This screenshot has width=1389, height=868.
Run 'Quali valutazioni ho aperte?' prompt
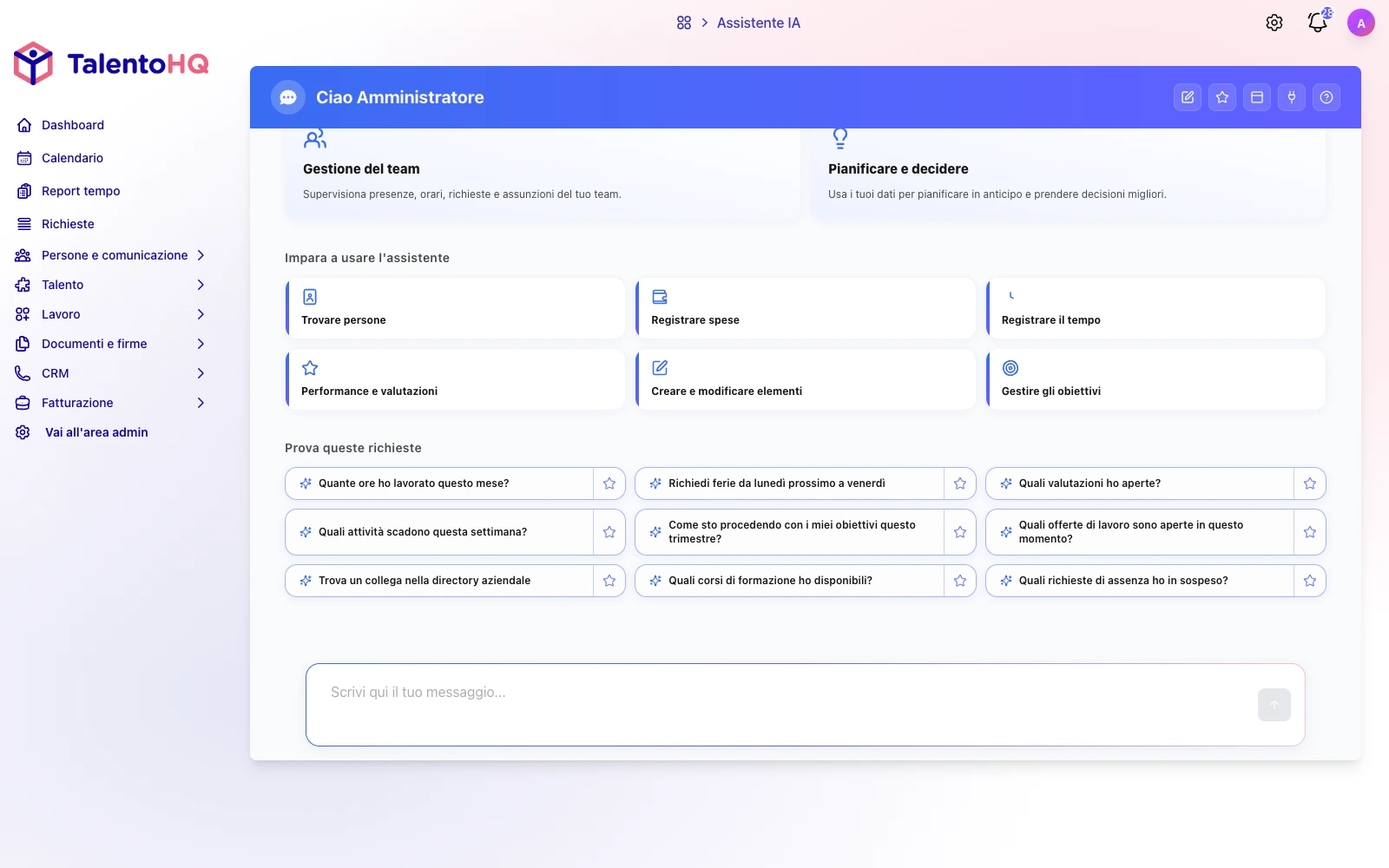coord(1140,483)
